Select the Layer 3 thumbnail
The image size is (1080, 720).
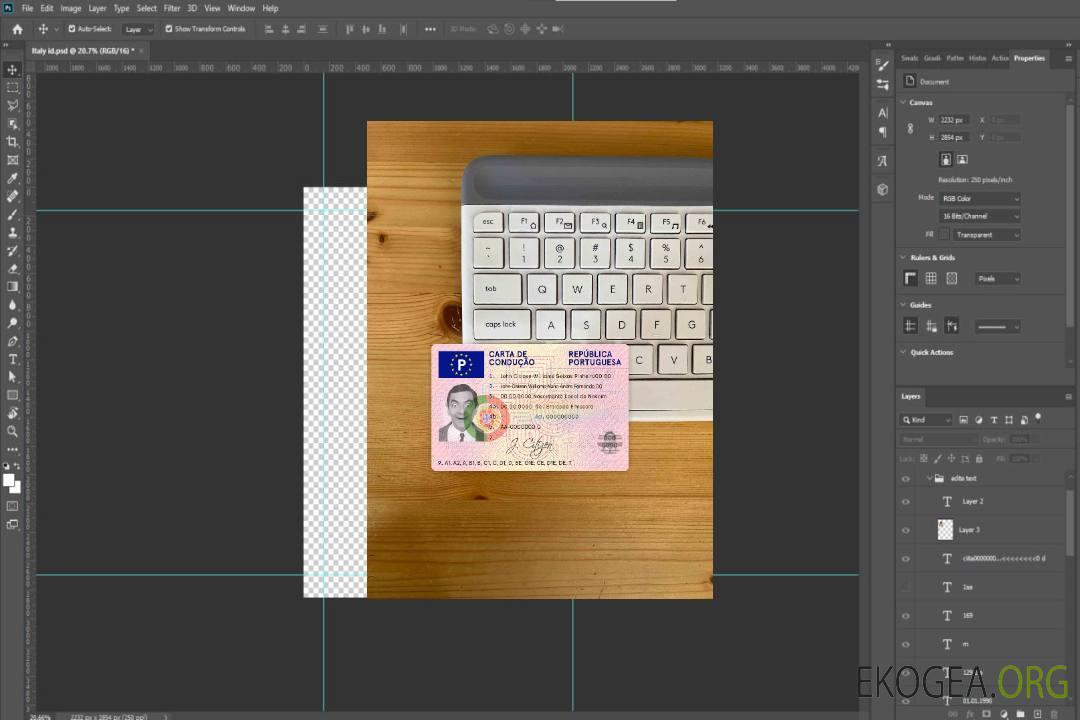(x=945, y=530)
